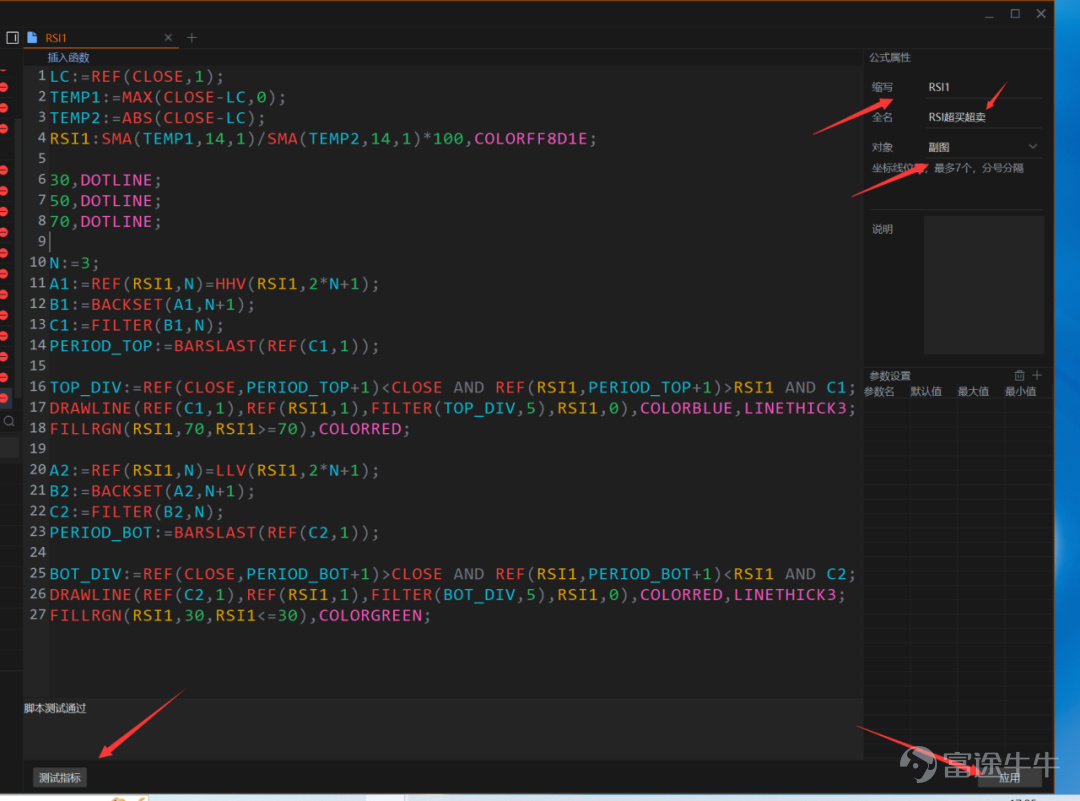Click the search magnifier icon in left strip
Viewport: 1080px width, 801px height.
pyautogui.click(x=9, y=421)
